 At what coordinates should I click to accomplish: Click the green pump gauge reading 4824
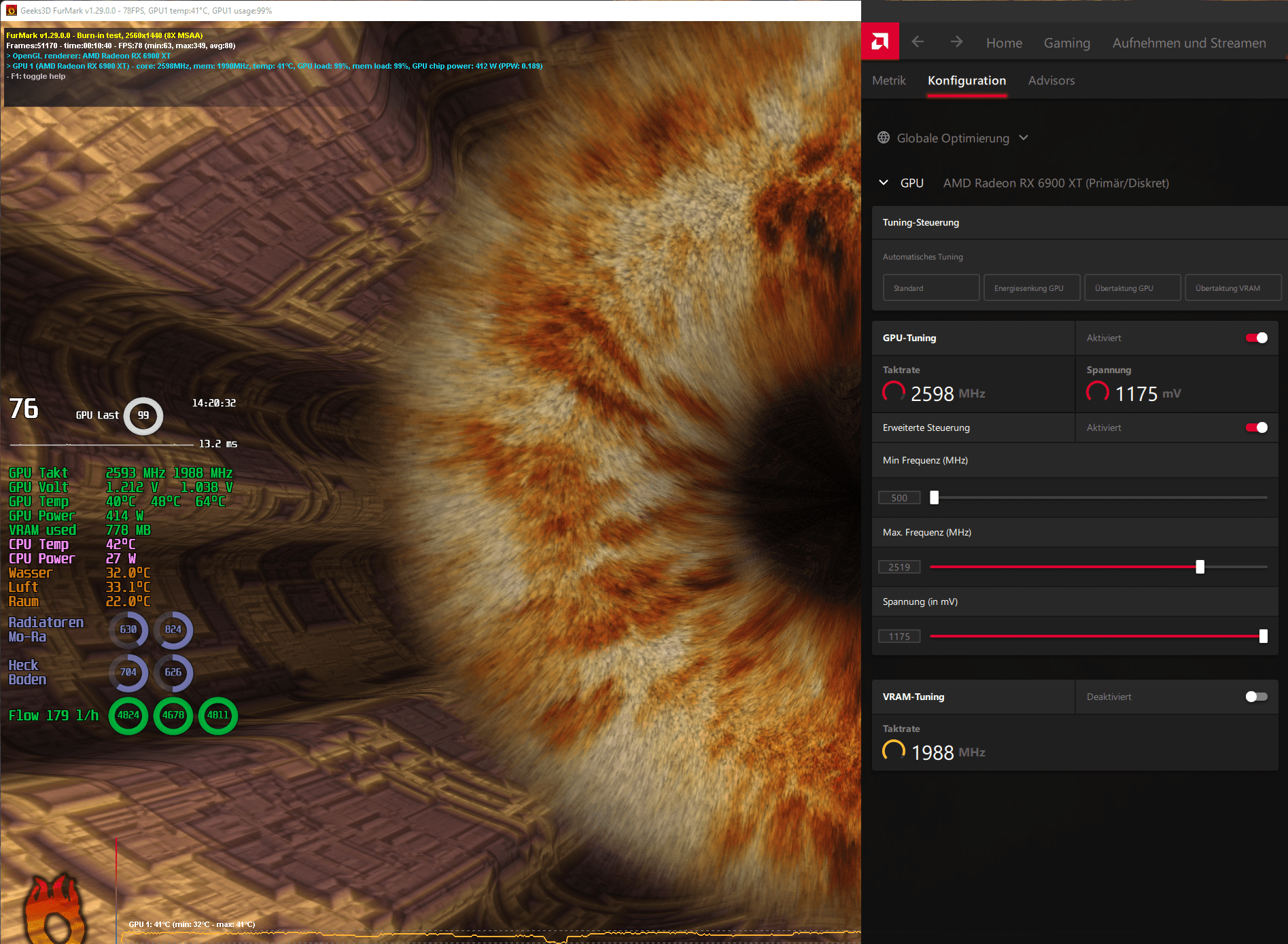[128, 715]
